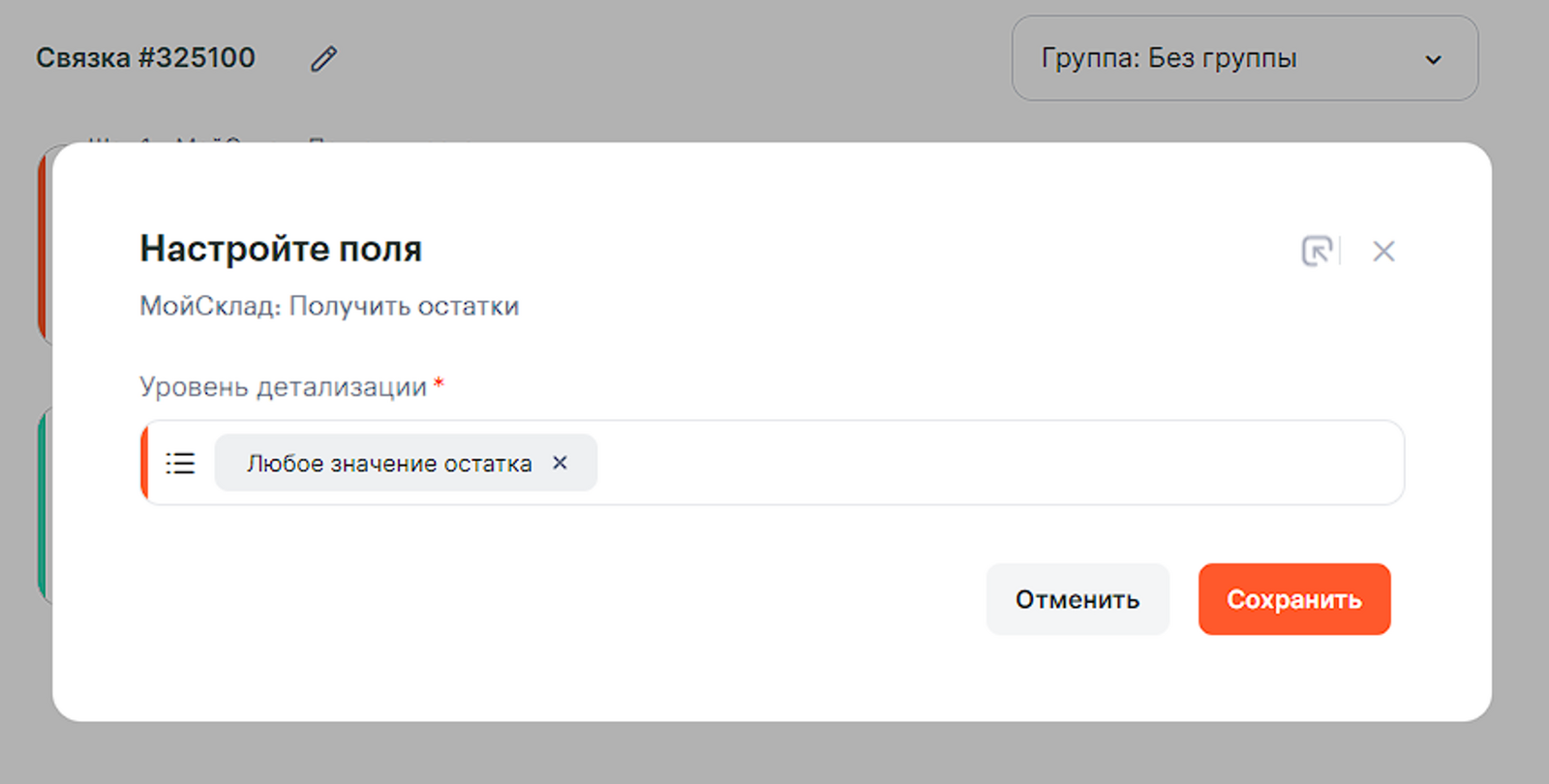
Task: Click the "Уровень детализации" field label
Action: click(283, 387)
